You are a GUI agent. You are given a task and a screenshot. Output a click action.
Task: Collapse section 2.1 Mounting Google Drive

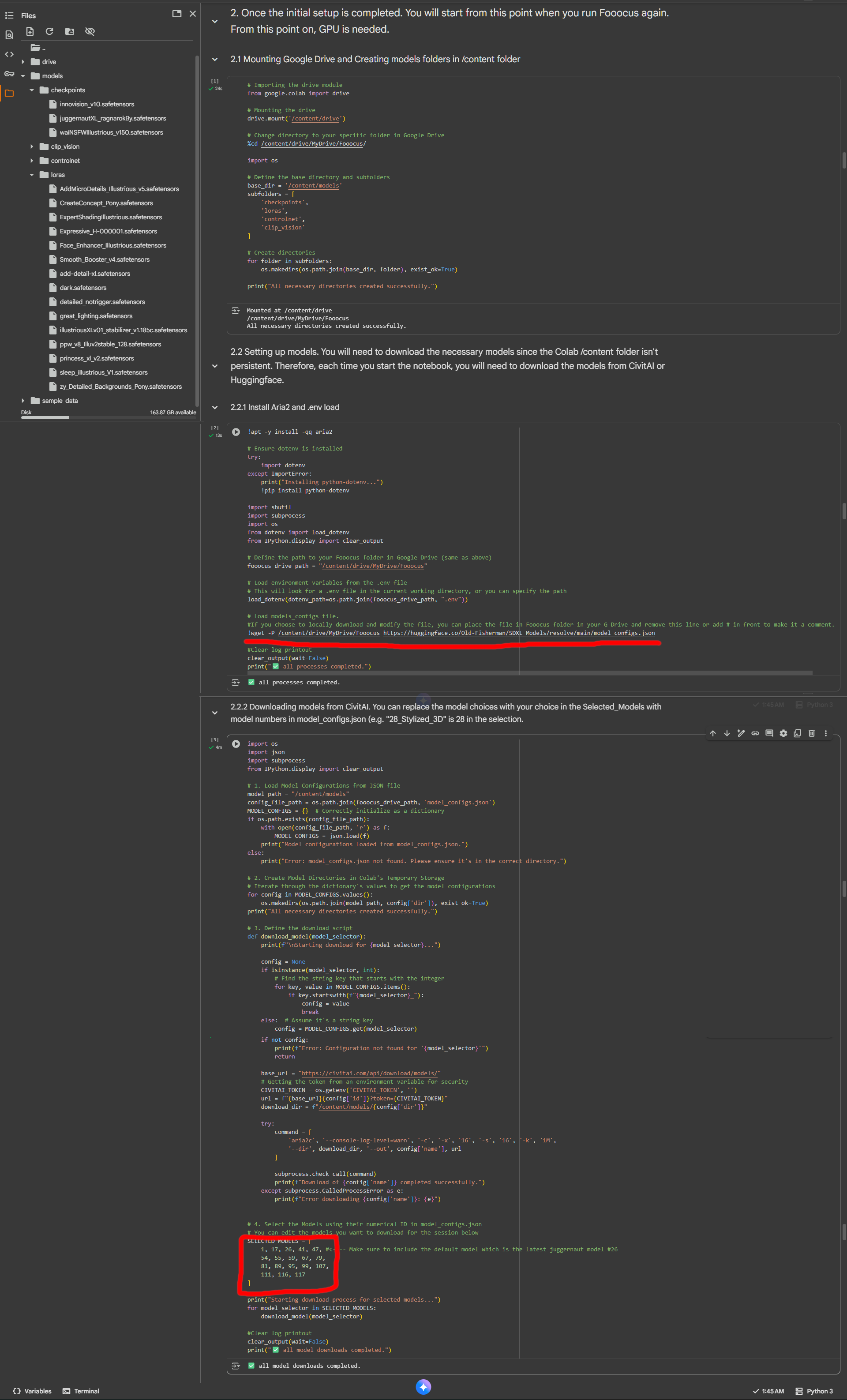[215, 59]
